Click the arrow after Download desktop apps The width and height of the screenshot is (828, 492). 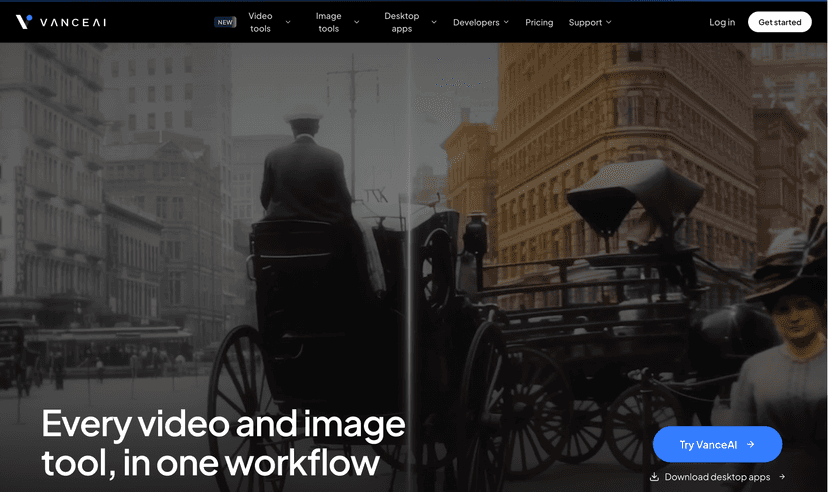coord(782,477)
